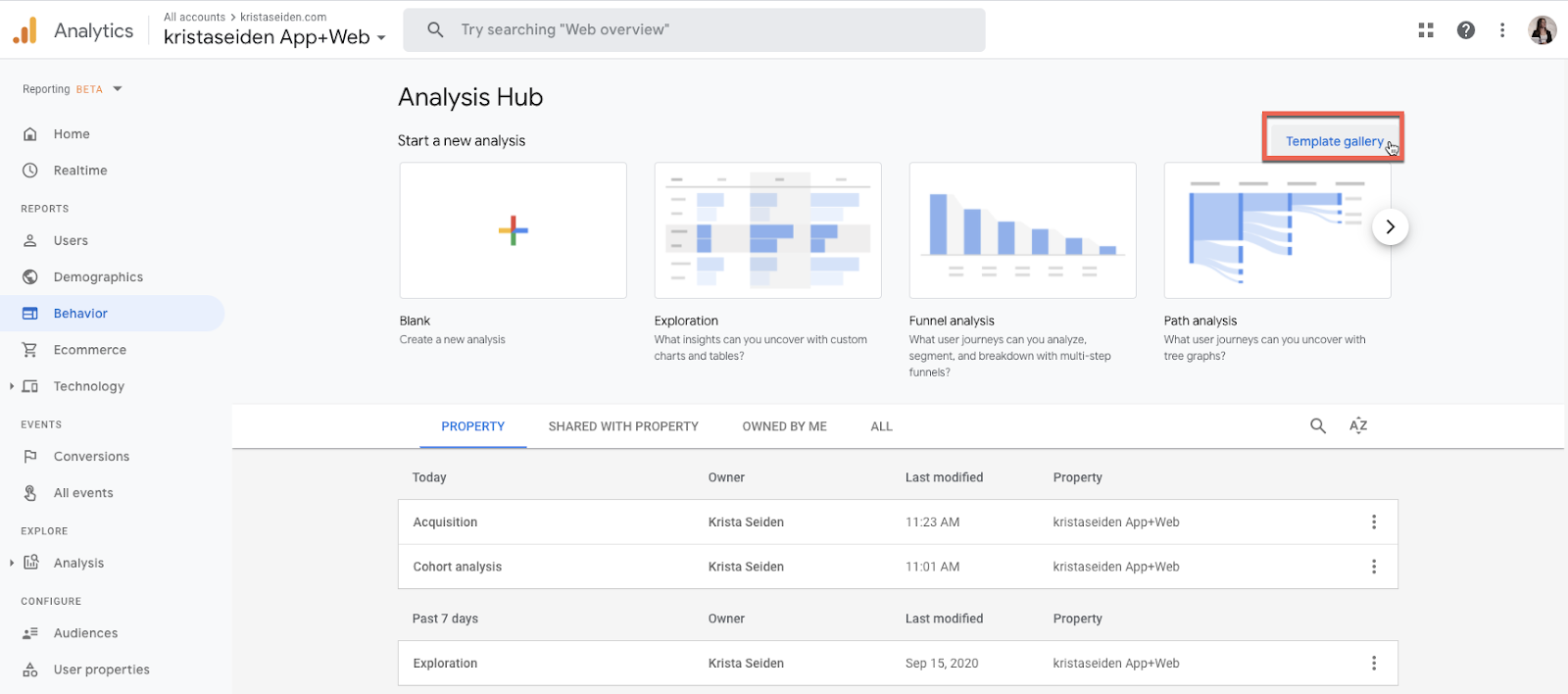This screenshot has width=1568, height=694.
Task: Open the Acquisition analysis row
Action: 898,522
